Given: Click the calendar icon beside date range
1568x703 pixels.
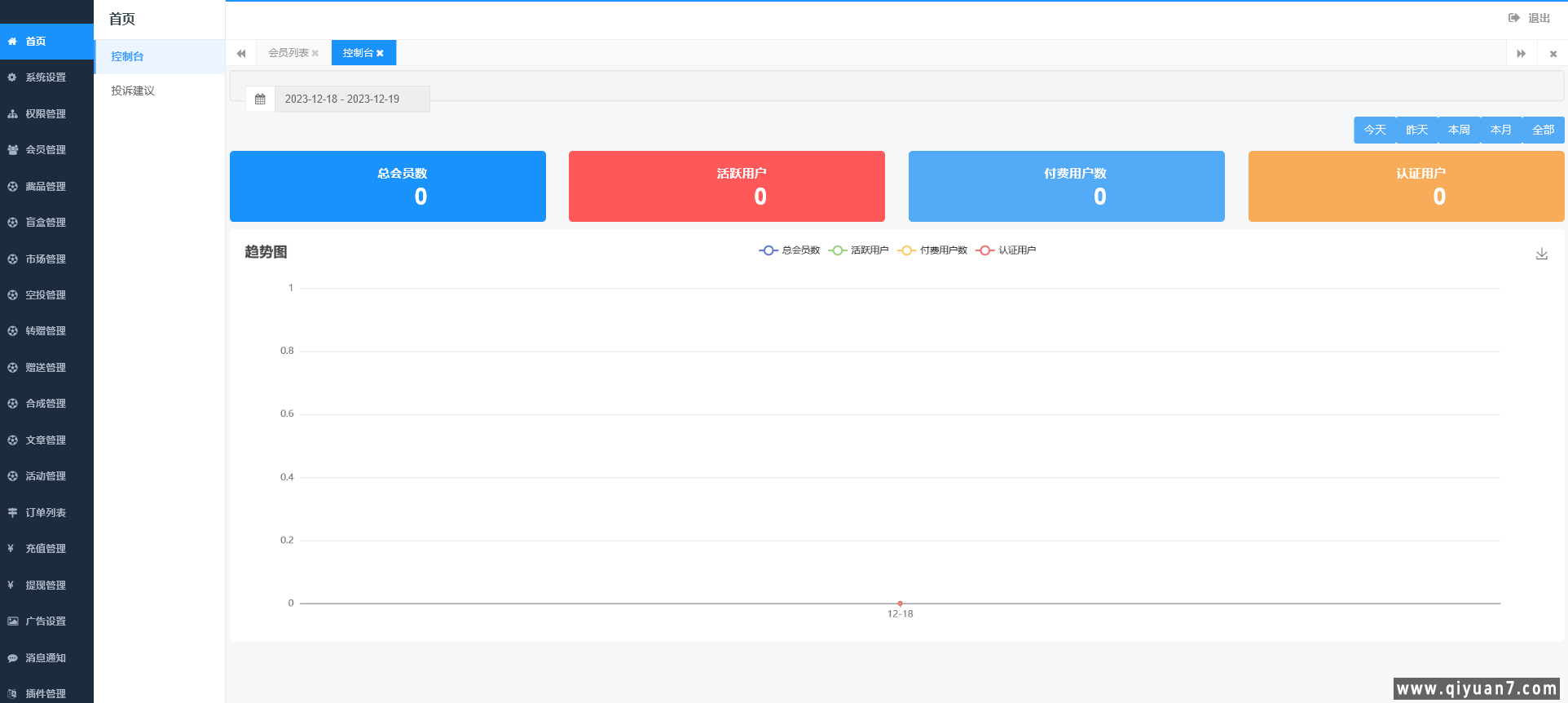Looking at the screenshot, I should coord(260,99).
